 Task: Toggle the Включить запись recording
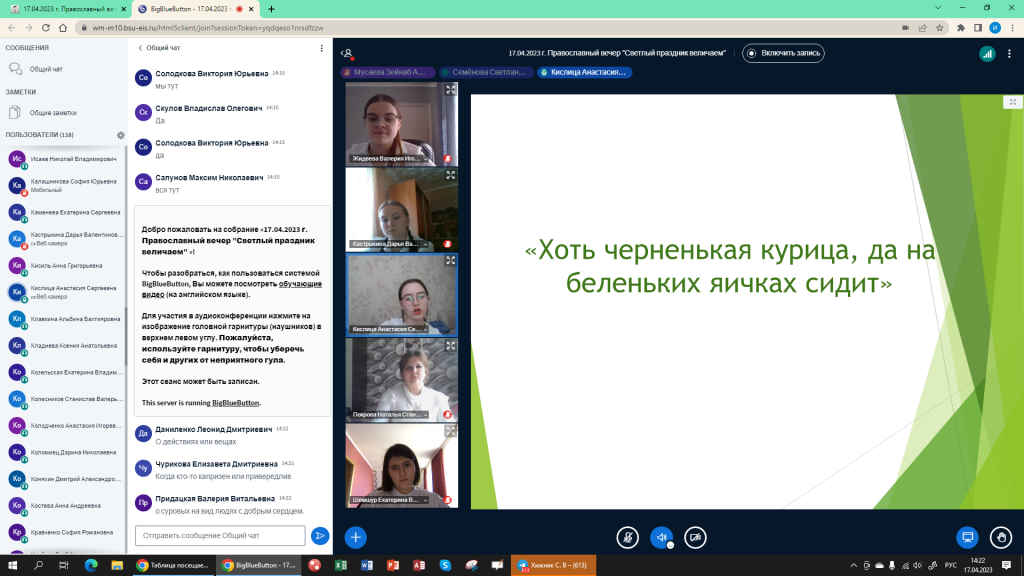click(x=783, y=54)
